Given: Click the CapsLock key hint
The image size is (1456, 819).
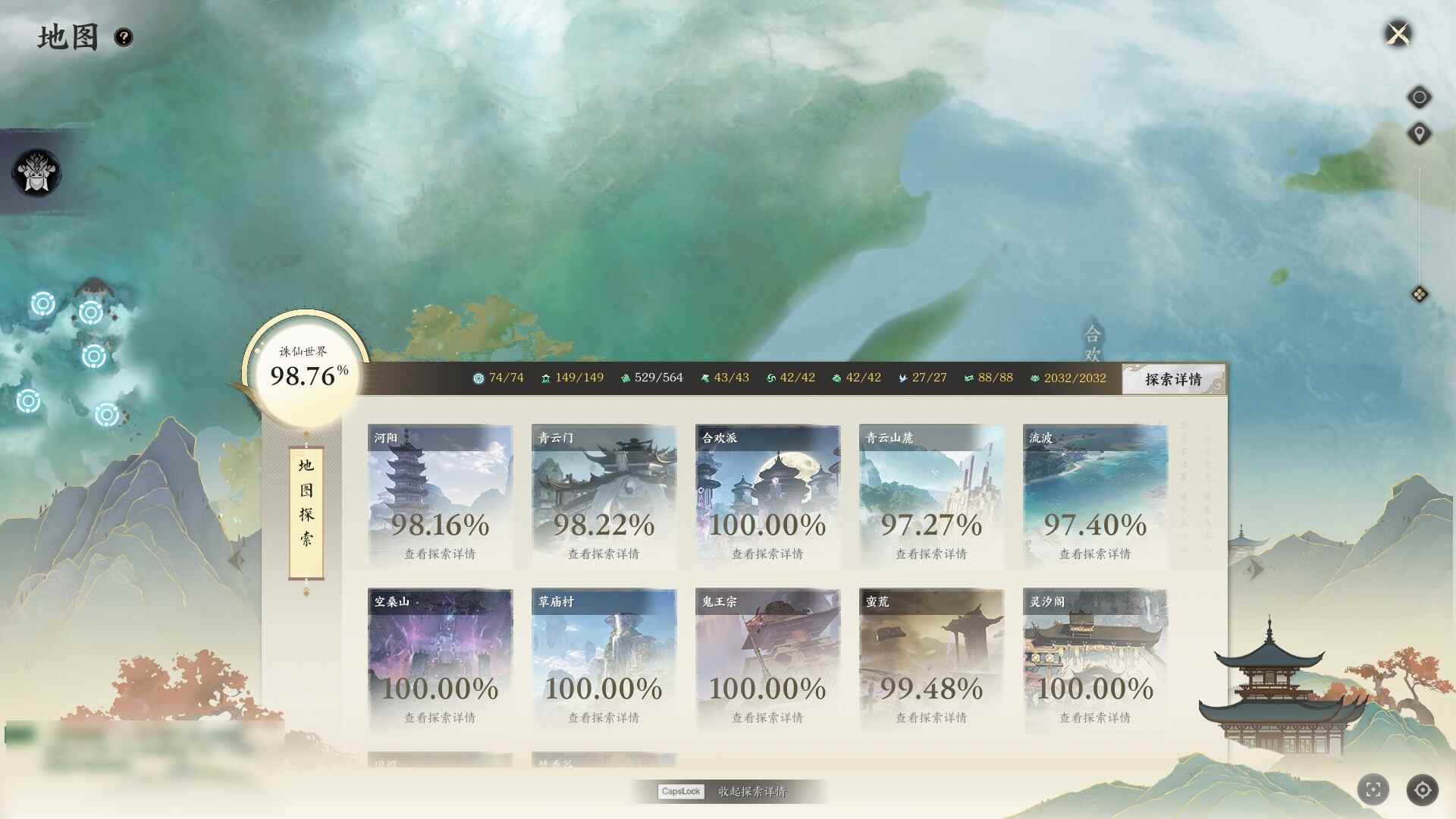Looking at the screenshot, I should pos(681,792).
